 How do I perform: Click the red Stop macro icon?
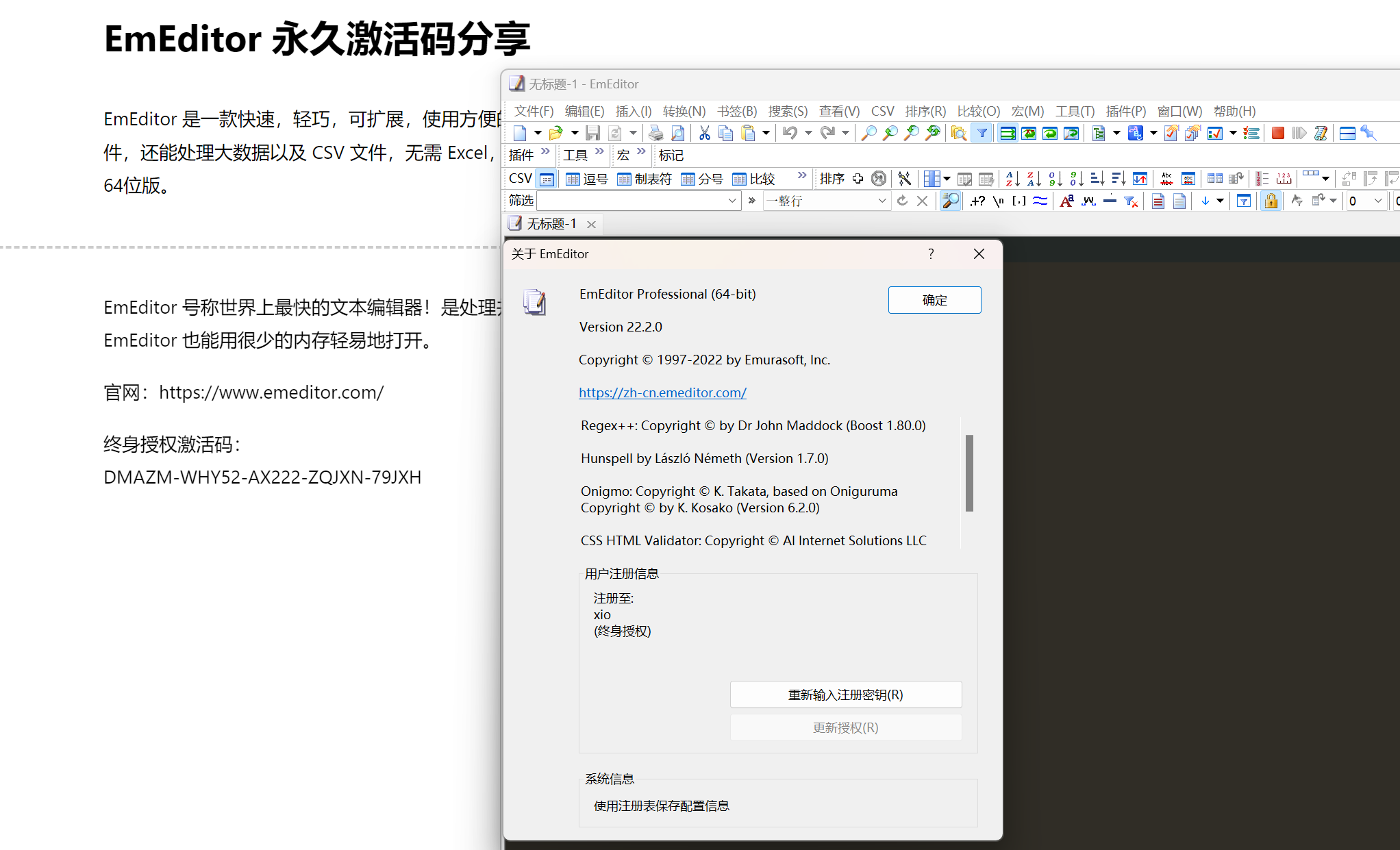[x=1278, y=133]
